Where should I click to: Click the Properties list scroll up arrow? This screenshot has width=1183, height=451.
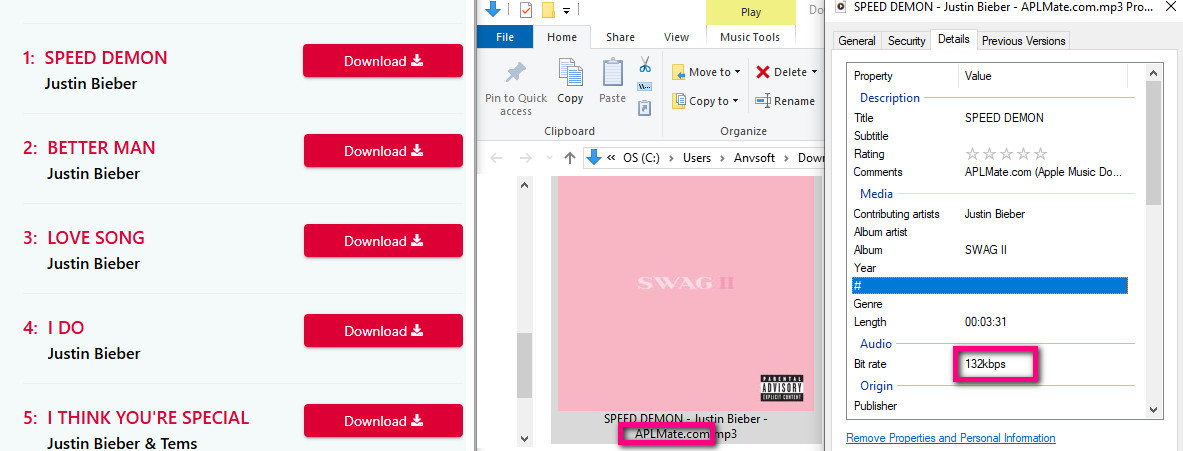[1154, 73]
